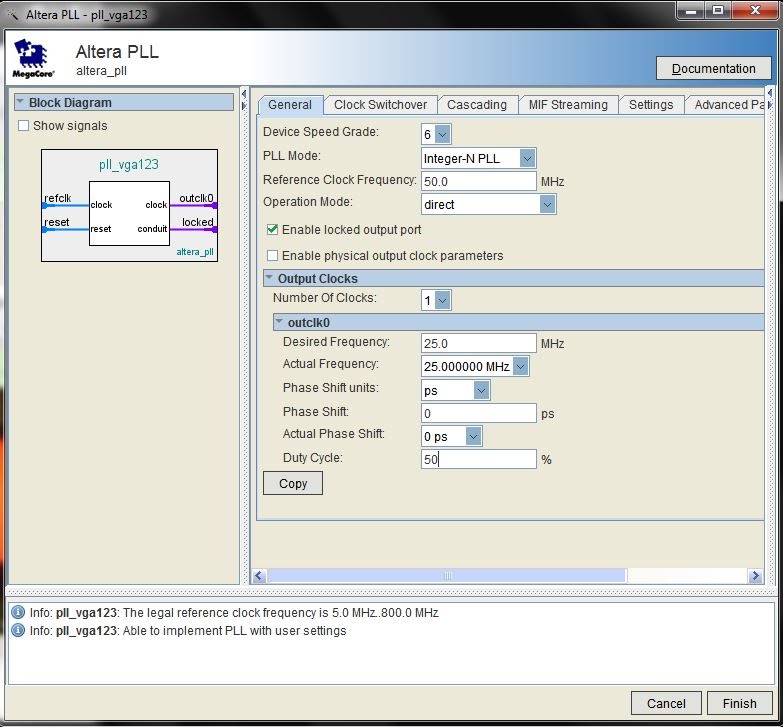Close the Altera PLL window
Image resolution: width=783 pixels, height=727 pixels.
tap(755, 10)
